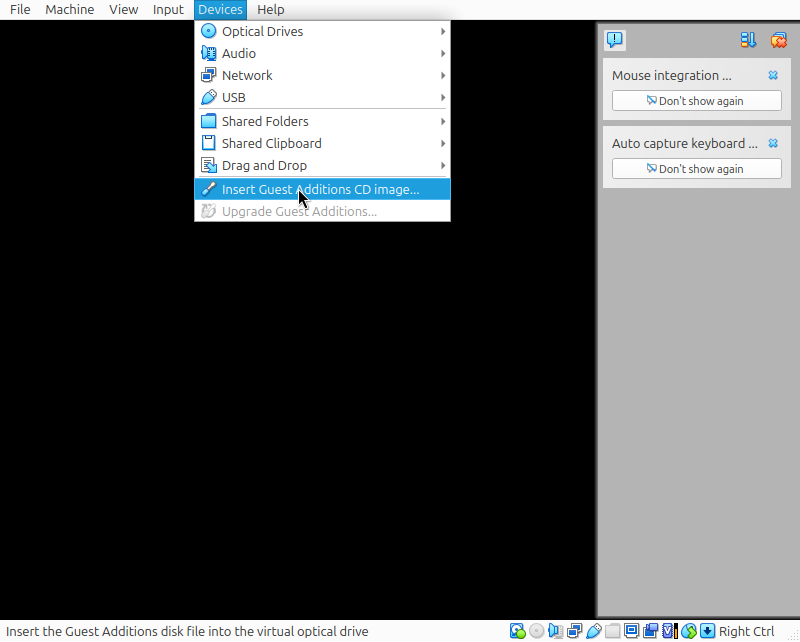800x642 pixels.
Task: Dismiss the Mouse integration notification
Action: point(773,76)
